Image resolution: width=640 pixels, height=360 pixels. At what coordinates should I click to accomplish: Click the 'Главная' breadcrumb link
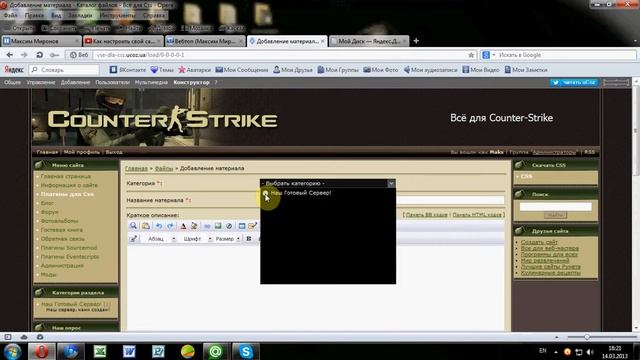click(x=136, y=168)
